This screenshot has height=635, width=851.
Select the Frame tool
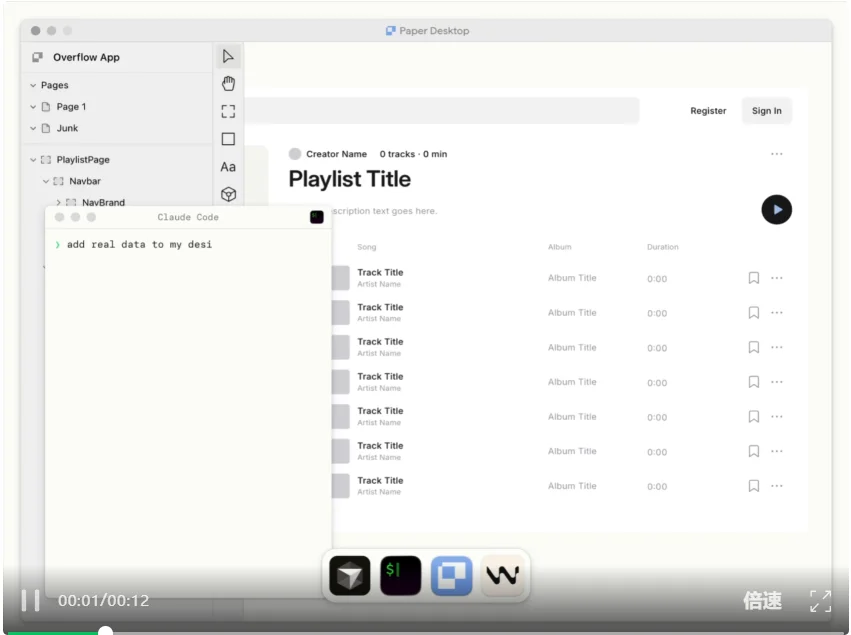[228, 111]
